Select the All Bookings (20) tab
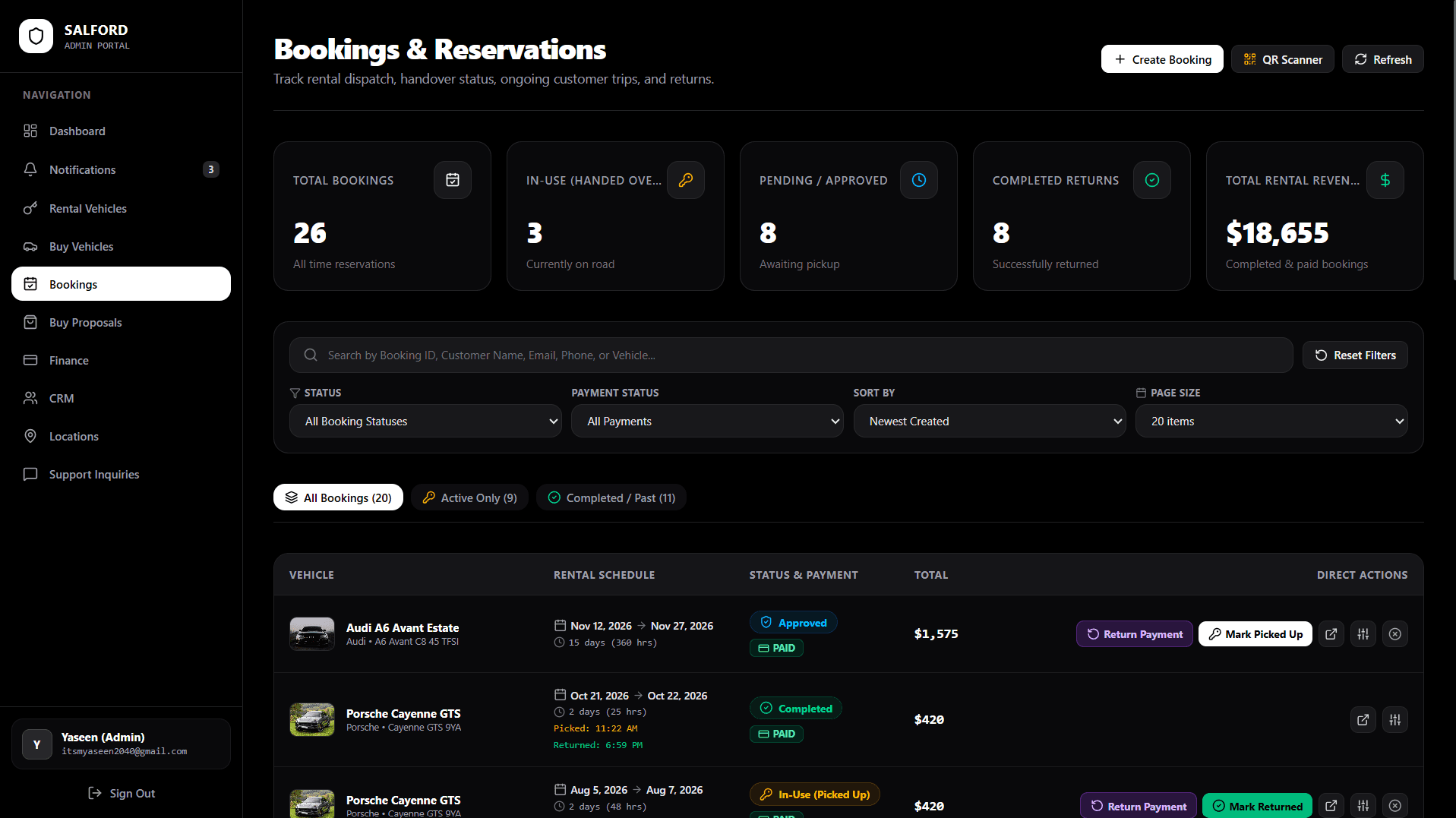Viewport: 1456px width, 818px height. coord(338,497)
